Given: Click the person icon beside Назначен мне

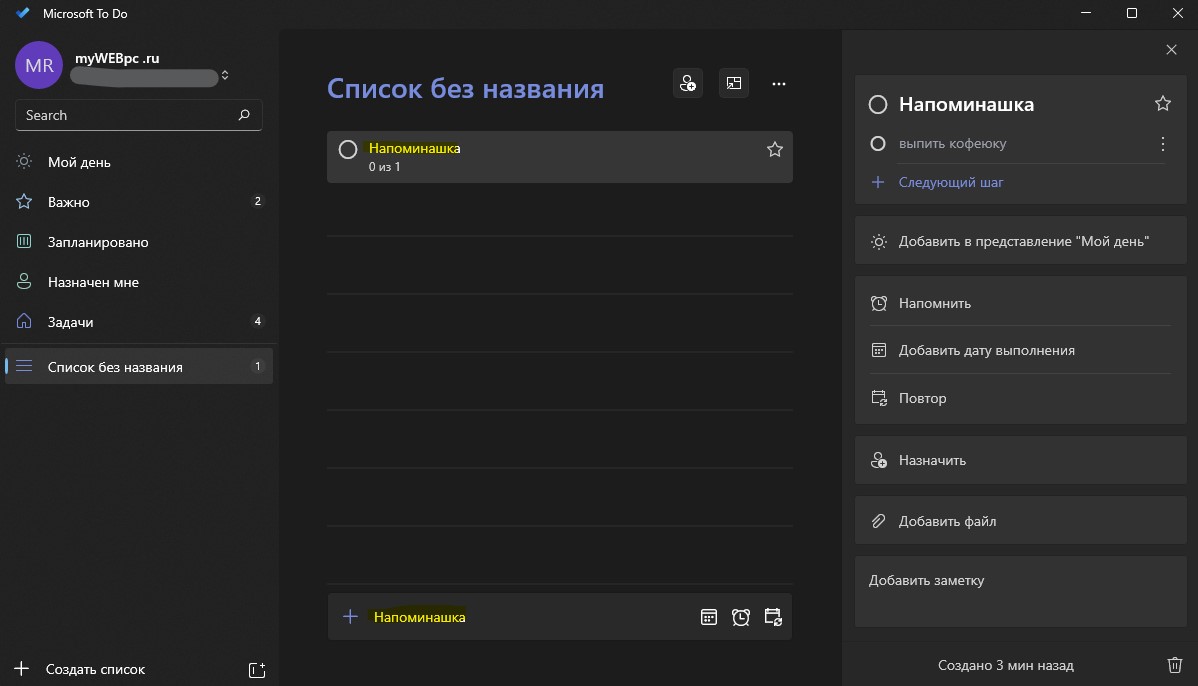Looking at the screenshot, I should click(x=24, y=281).
